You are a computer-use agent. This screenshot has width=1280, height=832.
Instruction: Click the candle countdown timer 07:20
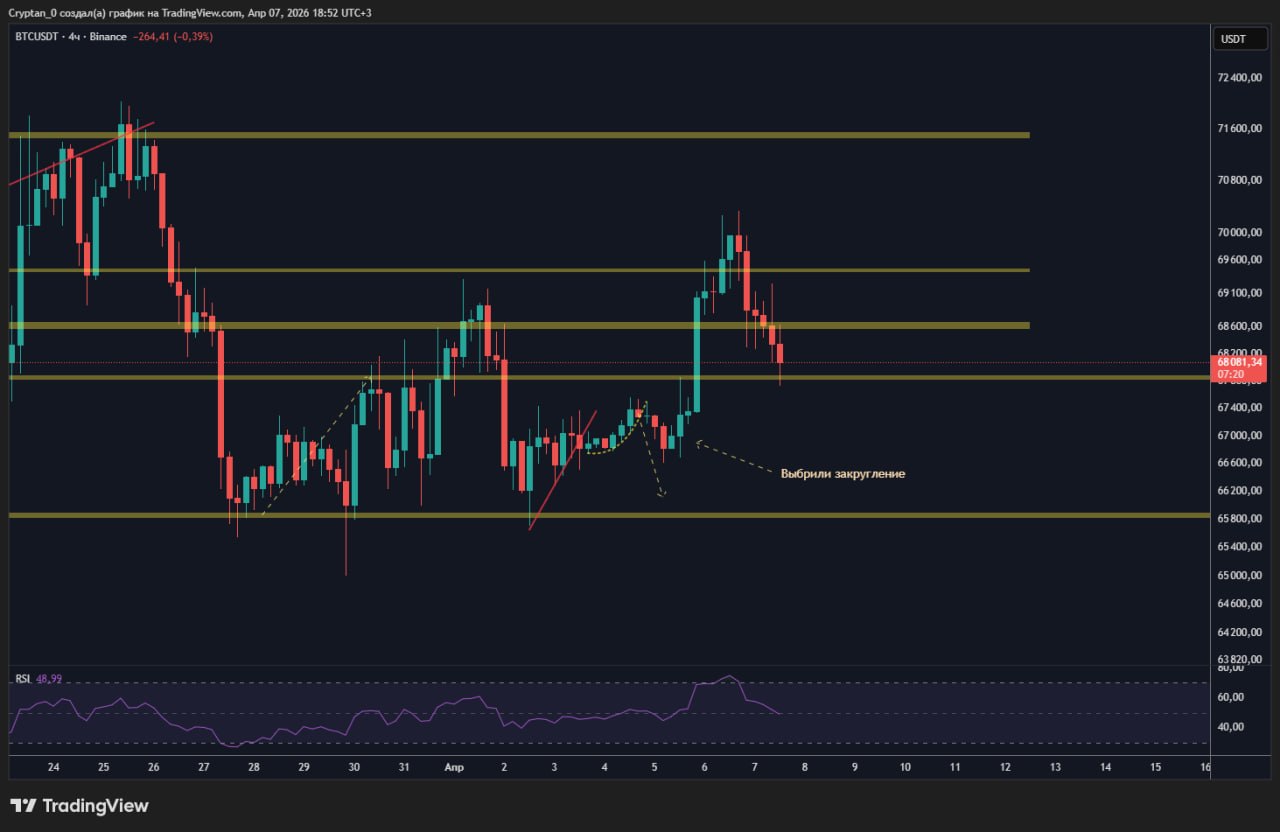[x=1230, y=375]
